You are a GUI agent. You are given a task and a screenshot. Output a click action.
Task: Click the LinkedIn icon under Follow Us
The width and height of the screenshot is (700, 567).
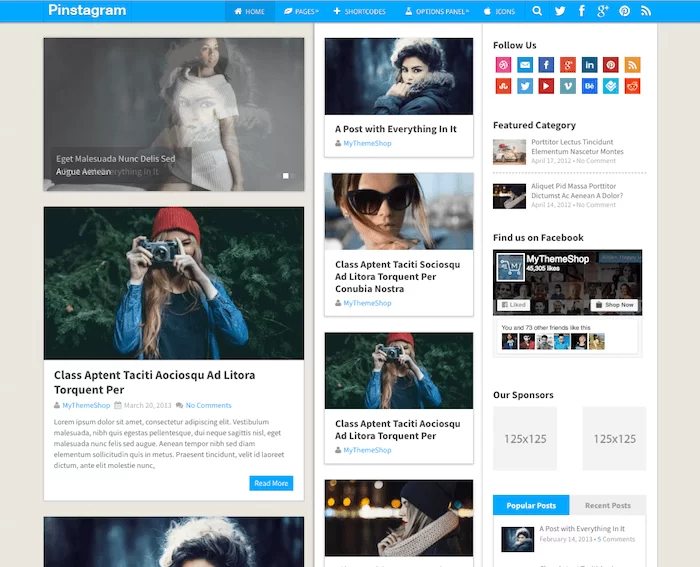589,65
